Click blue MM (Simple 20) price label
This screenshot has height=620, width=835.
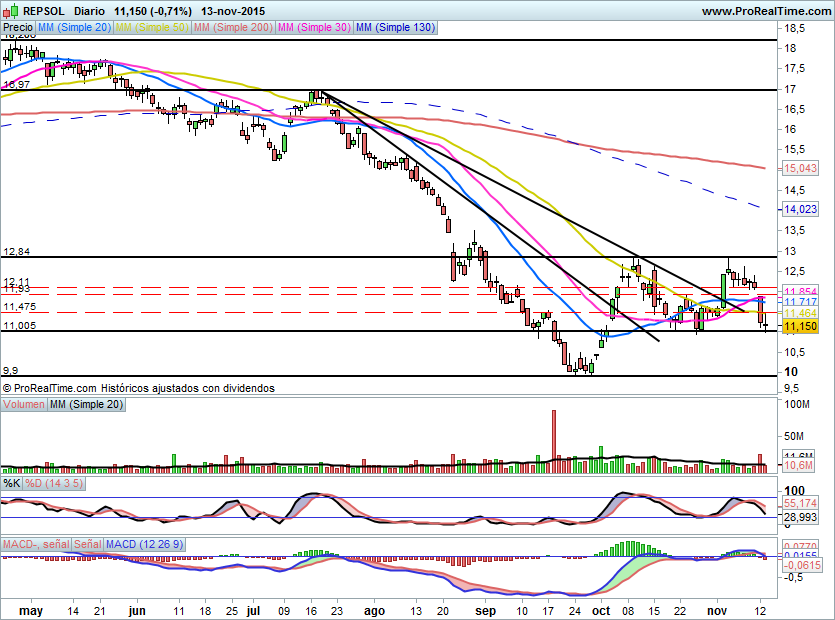click(x=75, y=28)
